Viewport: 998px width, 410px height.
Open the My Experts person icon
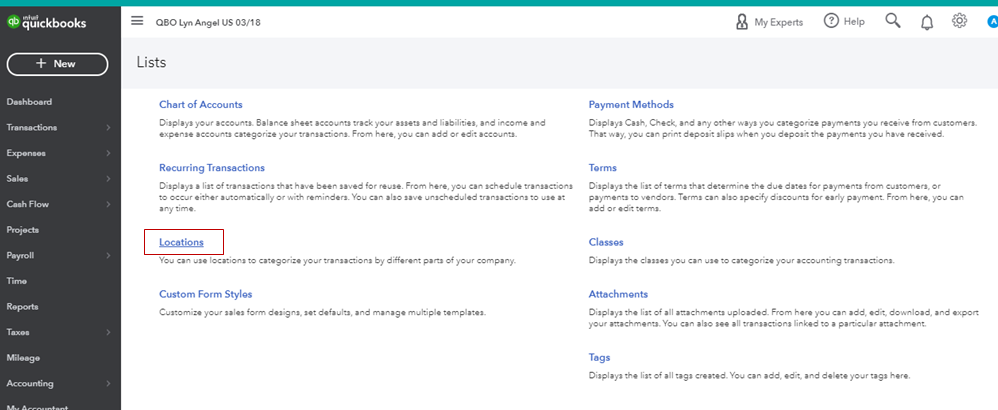tap(741, 22)
